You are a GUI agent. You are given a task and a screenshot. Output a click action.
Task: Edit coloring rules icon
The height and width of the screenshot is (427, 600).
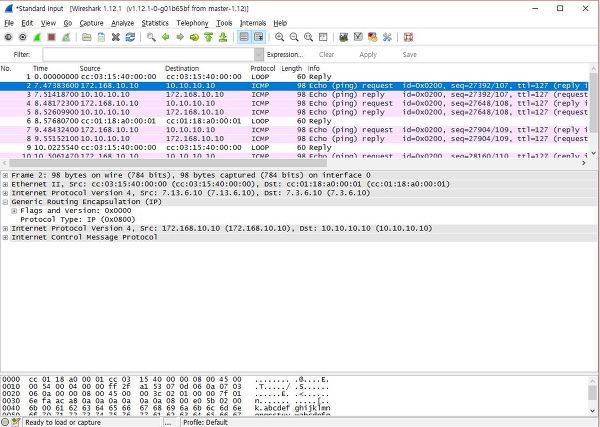373,37
